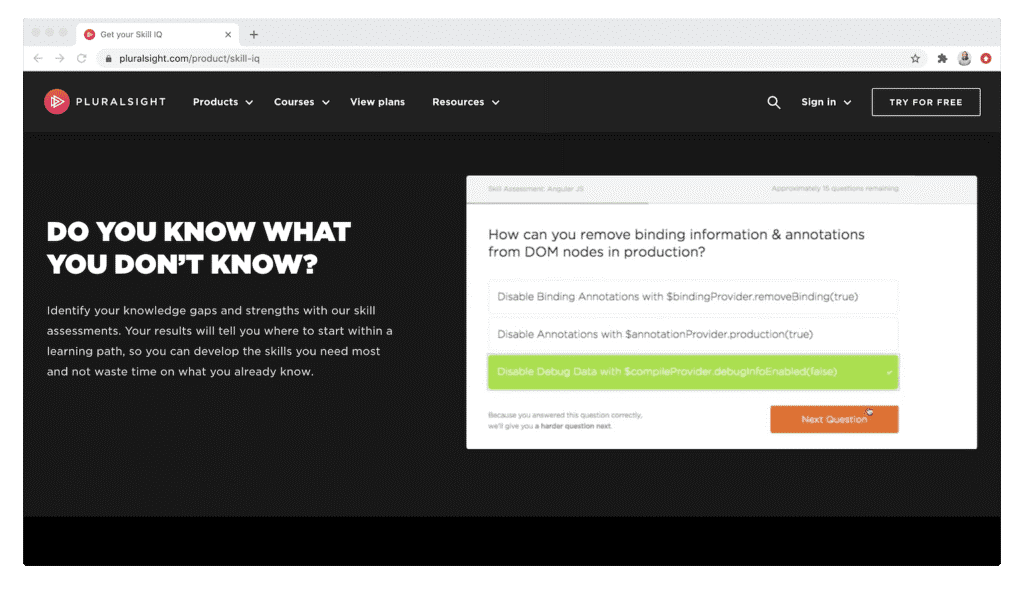Image resolution: width=1024 pixels, height=594 pixels.
Task: Open the browser extensions puzzle icon
Action: tap(942, 58)
